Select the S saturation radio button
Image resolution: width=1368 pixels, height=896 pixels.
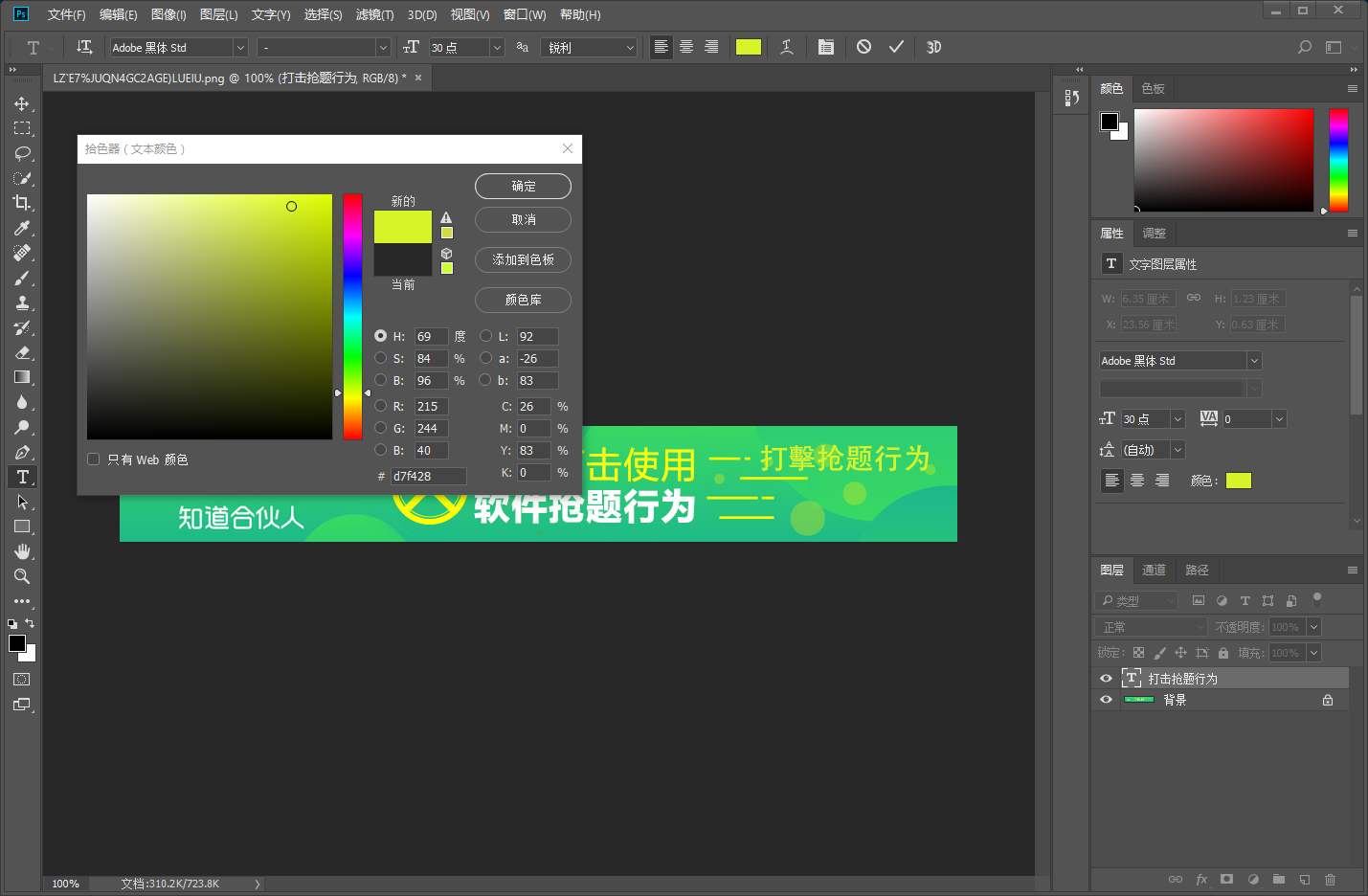(381, 358)
